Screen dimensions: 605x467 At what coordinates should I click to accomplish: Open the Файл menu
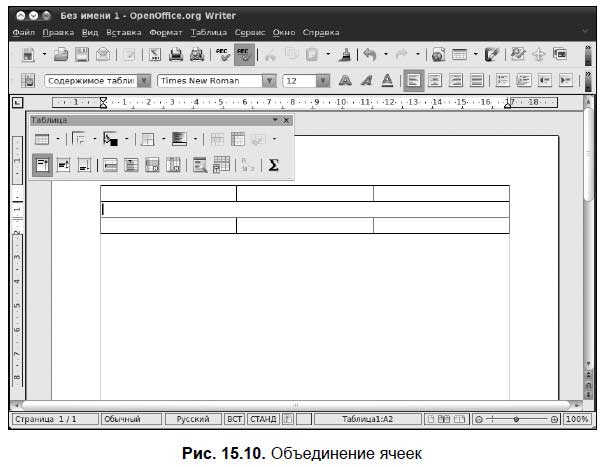[x=24, y=32]
